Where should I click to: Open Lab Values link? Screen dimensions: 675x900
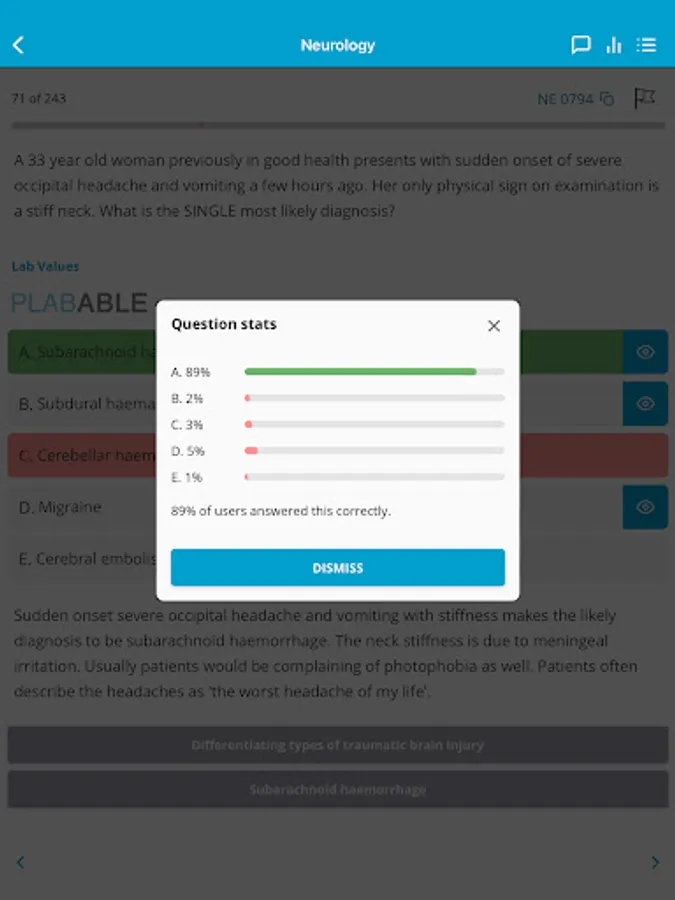[x=45, y=266]
